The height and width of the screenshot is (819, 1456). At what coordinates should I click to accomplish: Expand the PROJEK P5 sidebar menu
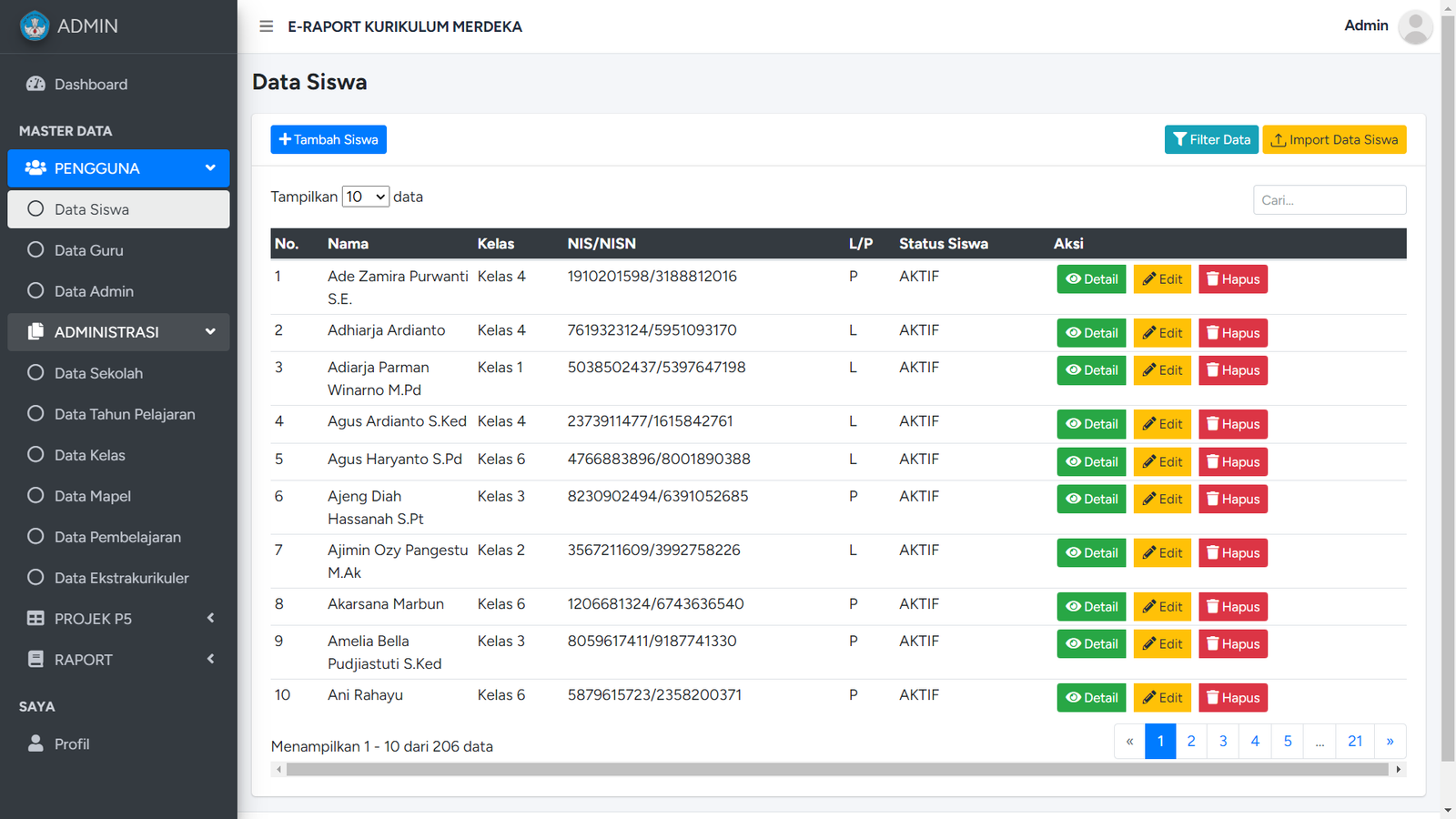click(118, 619)
